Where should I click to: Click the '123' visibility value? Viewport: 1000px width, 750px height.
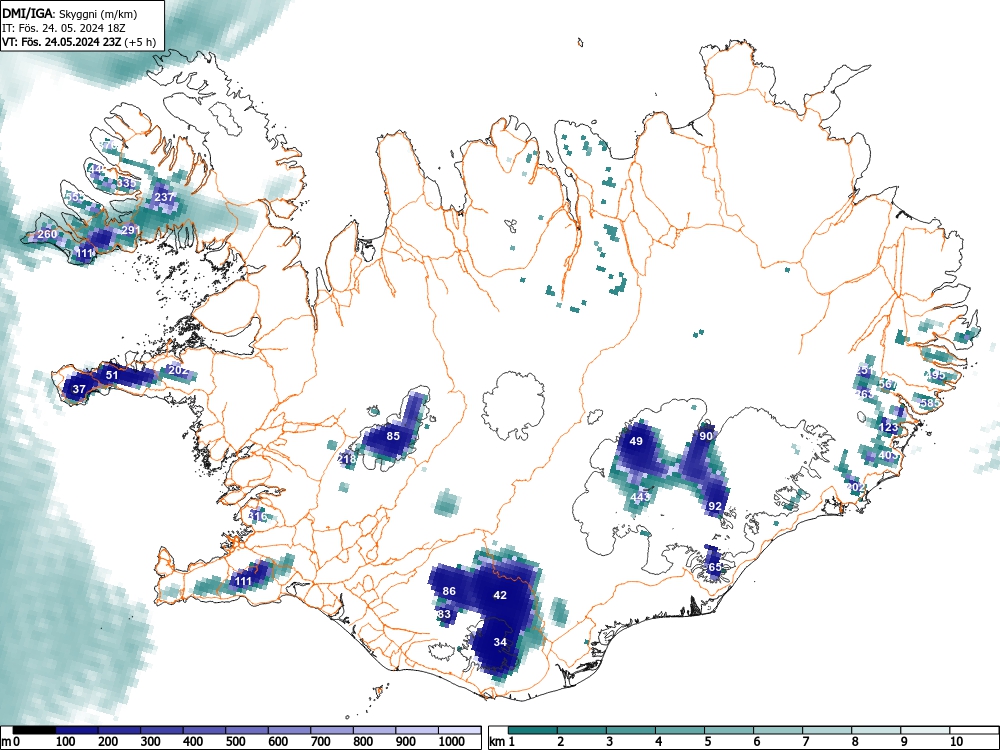pyautogui.click(x=888, y=427)
